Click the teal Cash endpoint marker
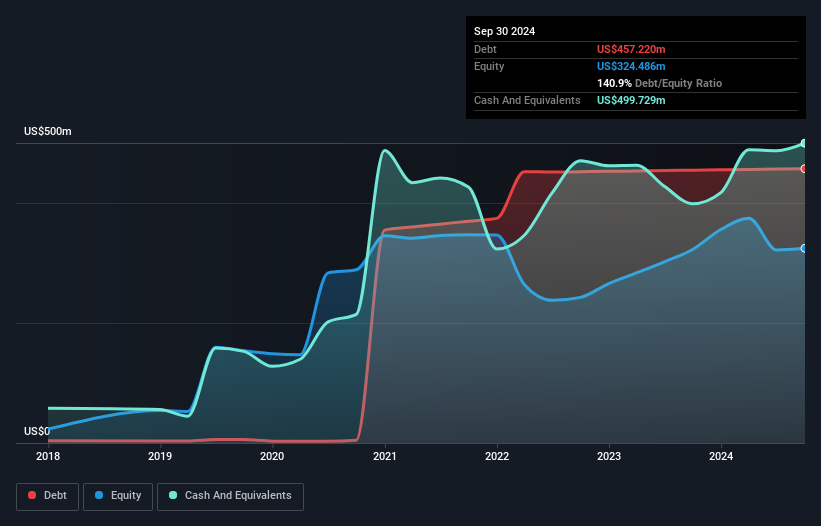 [804, 143]
